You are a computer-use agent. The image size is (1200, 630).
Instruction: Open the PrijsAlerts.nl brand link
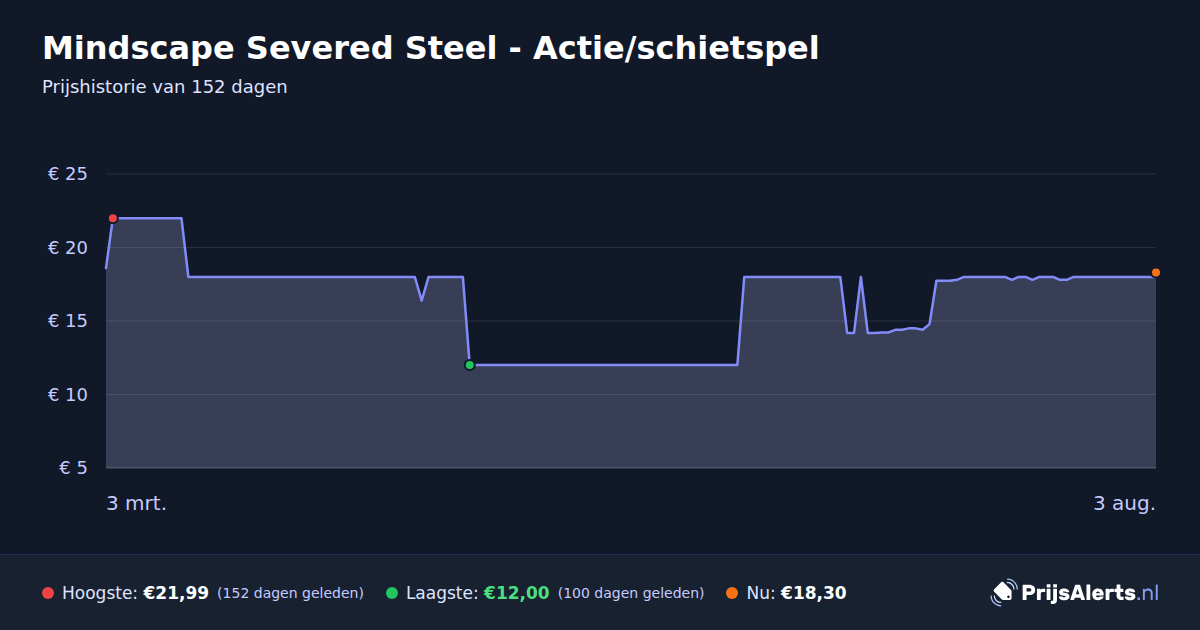(1075, 593)
